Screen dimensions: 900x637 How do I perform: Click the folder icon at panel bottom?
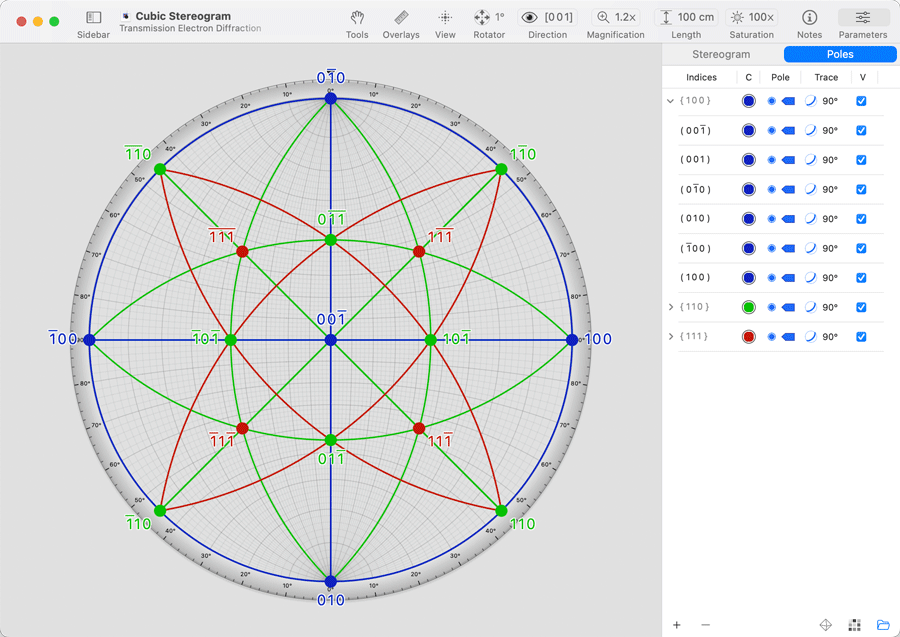pyautogui.click(x=883, y=625)
